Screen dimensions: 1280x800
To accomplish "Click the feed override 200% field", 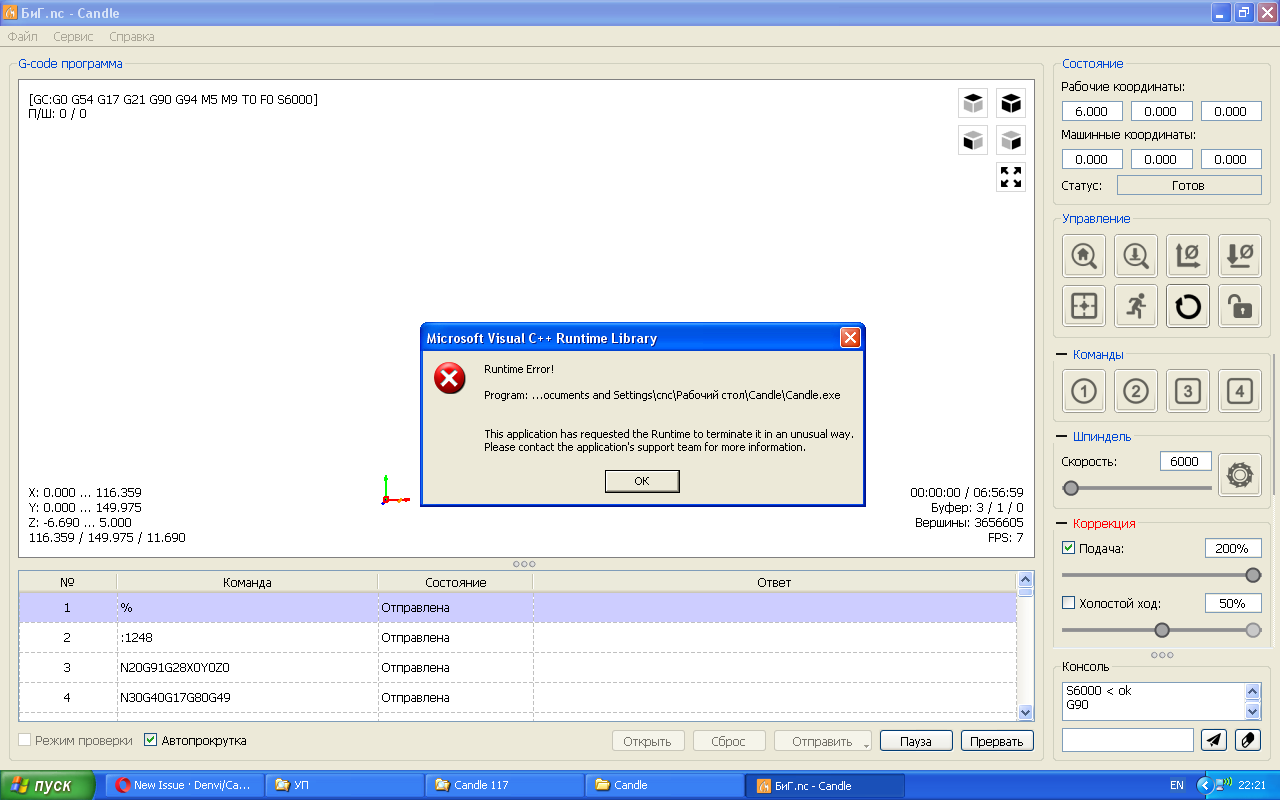I will [x=1233, y=548].
